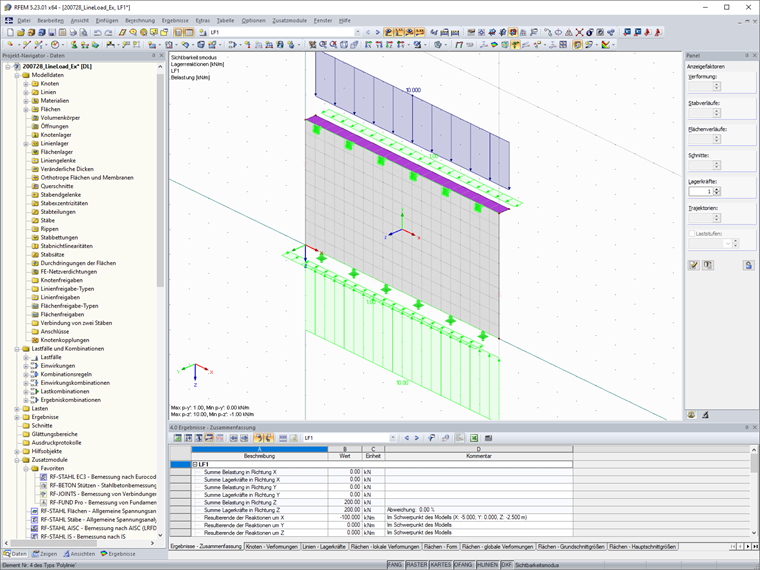Switch to Linien - Lagerkräfte tab
Viewport: 760px width, 570px height.
(x=324, y=547)
